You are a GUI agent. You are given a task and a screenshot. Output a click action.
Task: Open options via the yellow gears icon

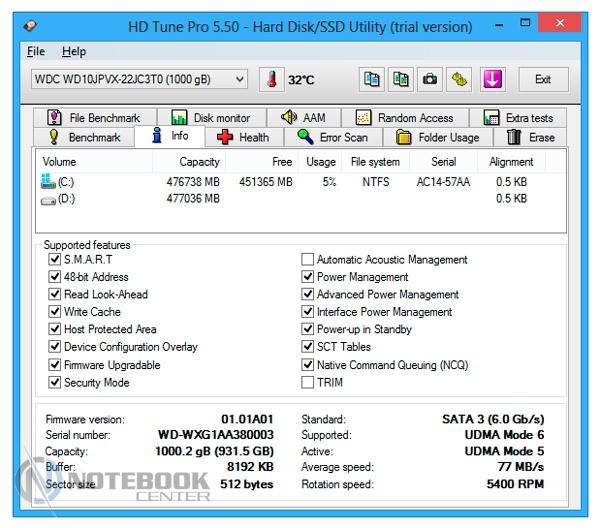tap(459, 80)
